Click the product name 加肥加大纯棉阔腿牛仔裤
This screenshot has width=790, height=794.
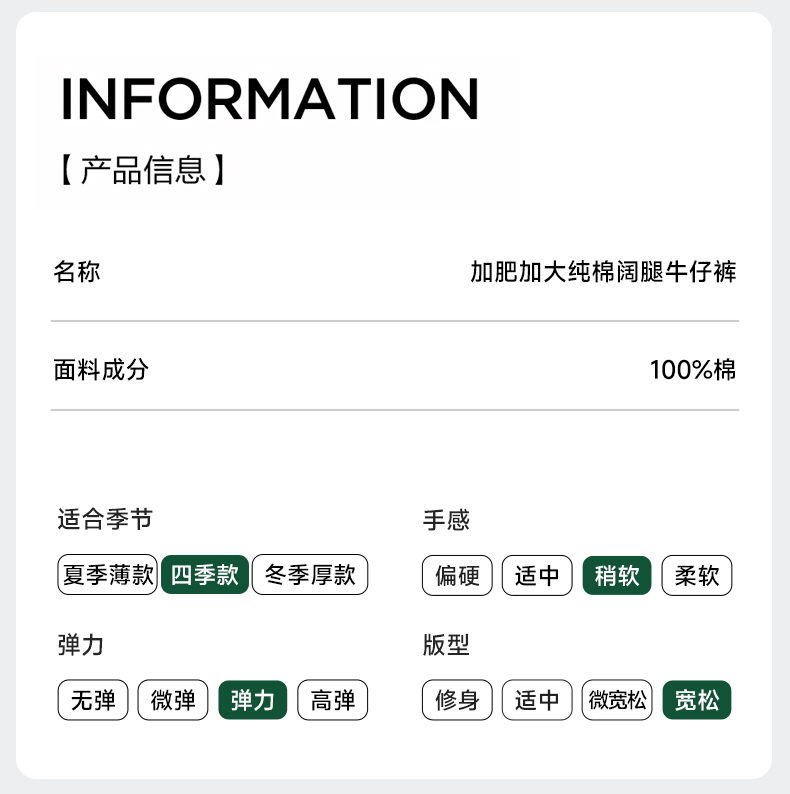(x=603, y=271)
